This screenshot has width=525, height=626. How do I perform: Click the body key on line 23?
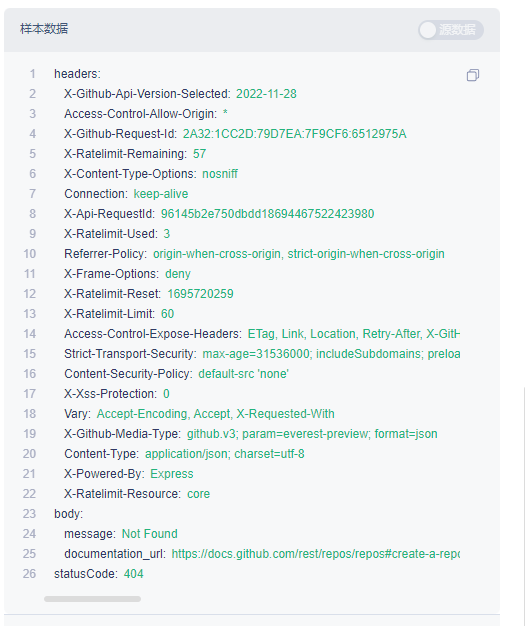68,513
